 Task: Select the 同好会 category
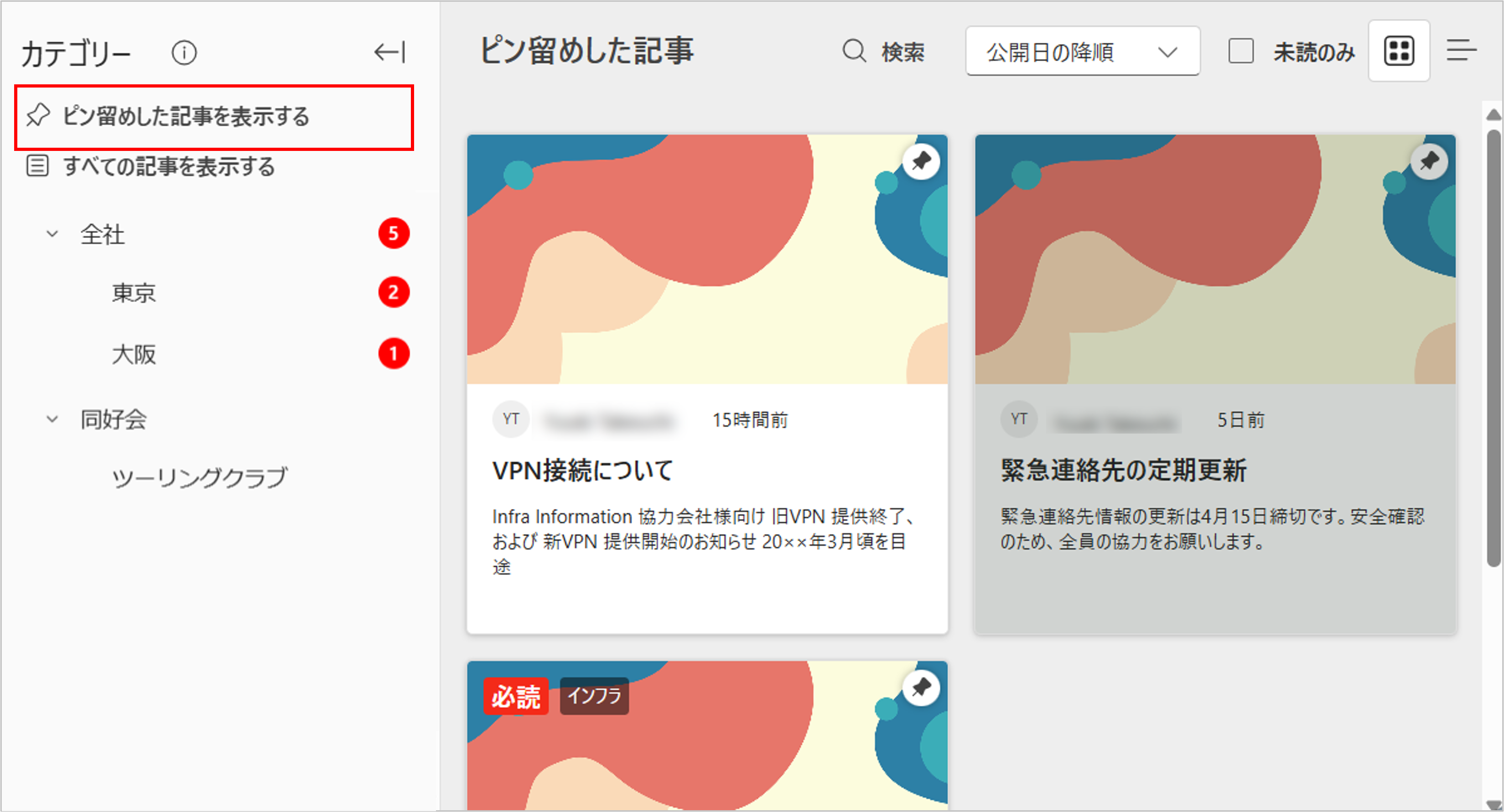coord(114,420)
